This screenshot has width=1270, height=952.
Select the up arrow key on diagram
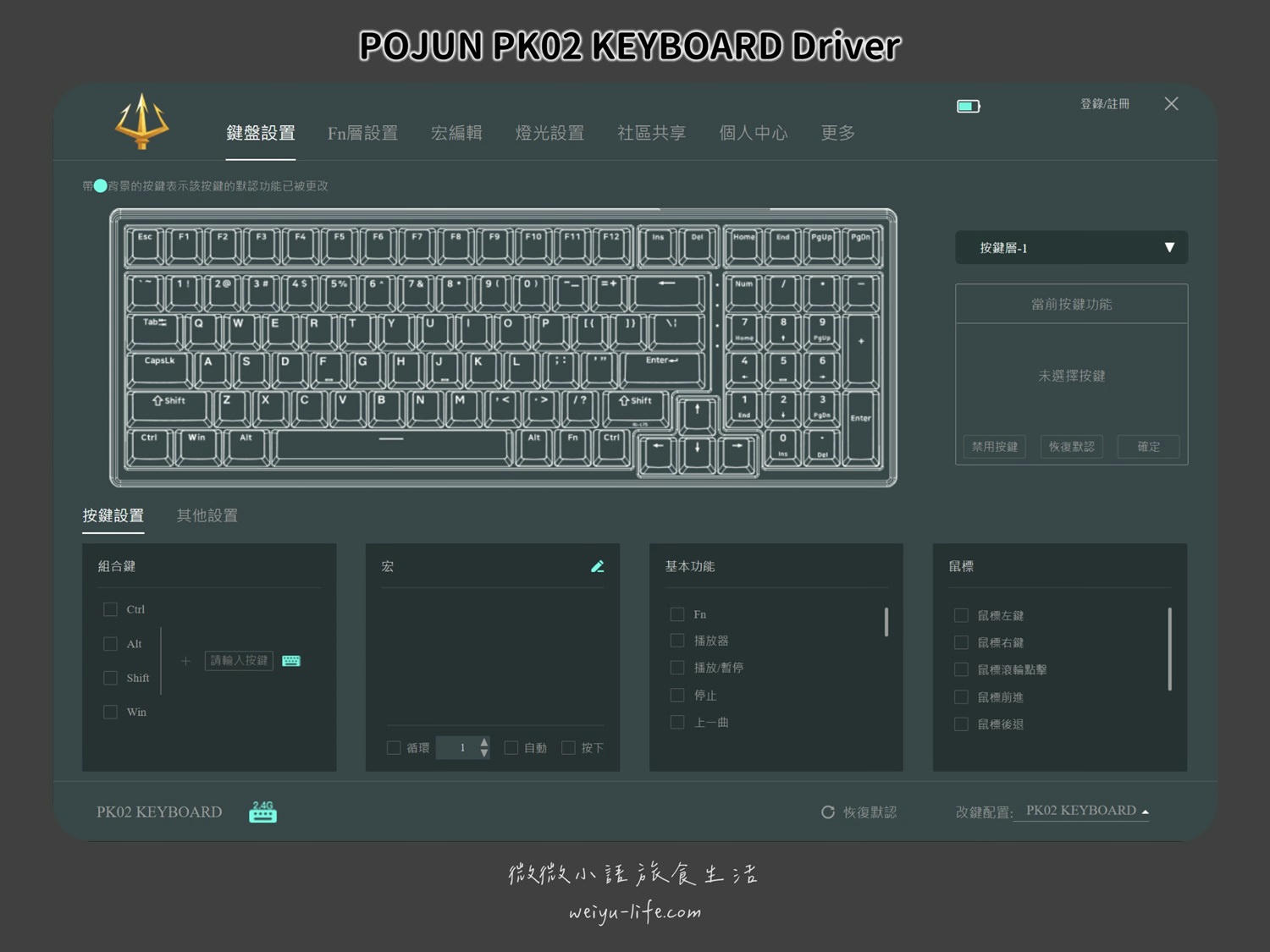(698, 415)
